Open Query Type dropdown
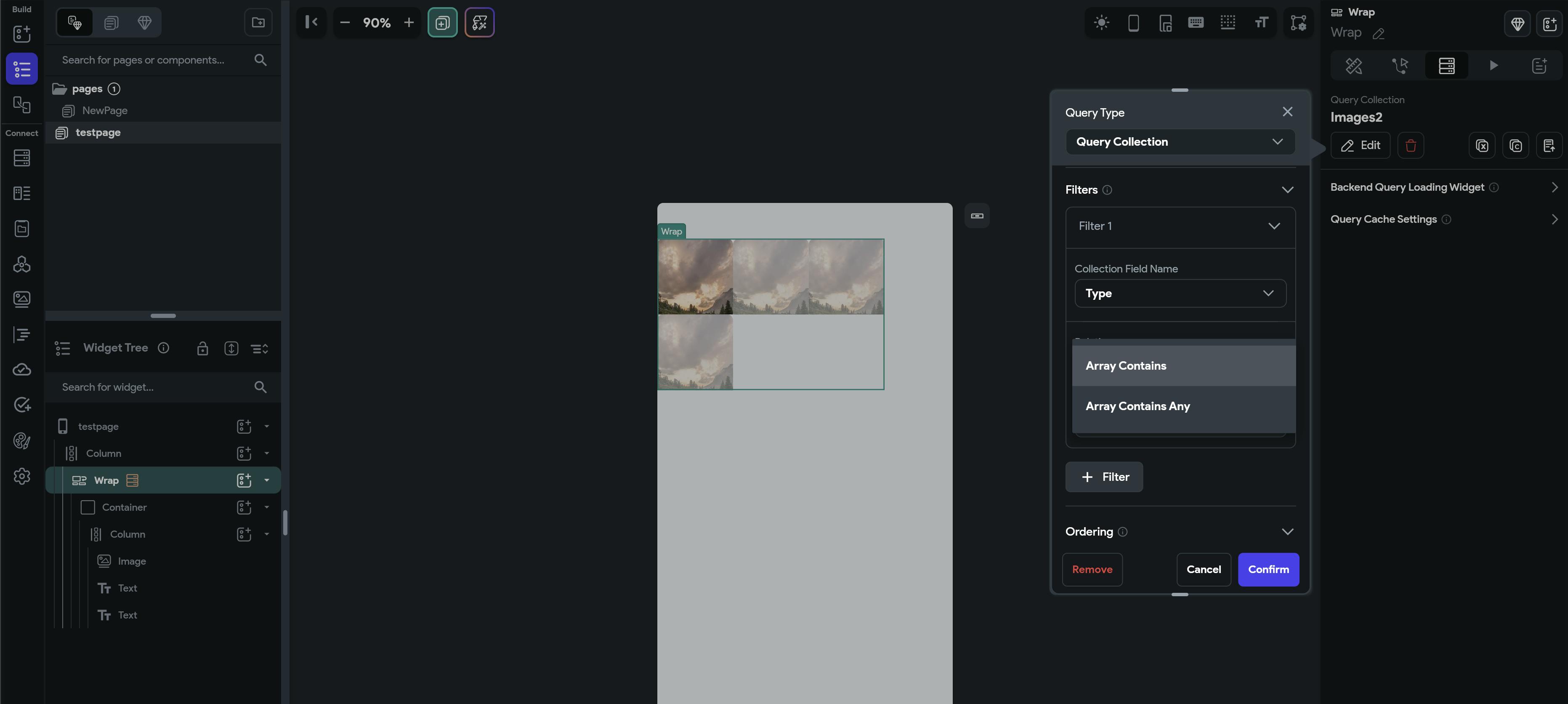The image size is (1568, 704). pyautogui.click(x=1179, y=142)
